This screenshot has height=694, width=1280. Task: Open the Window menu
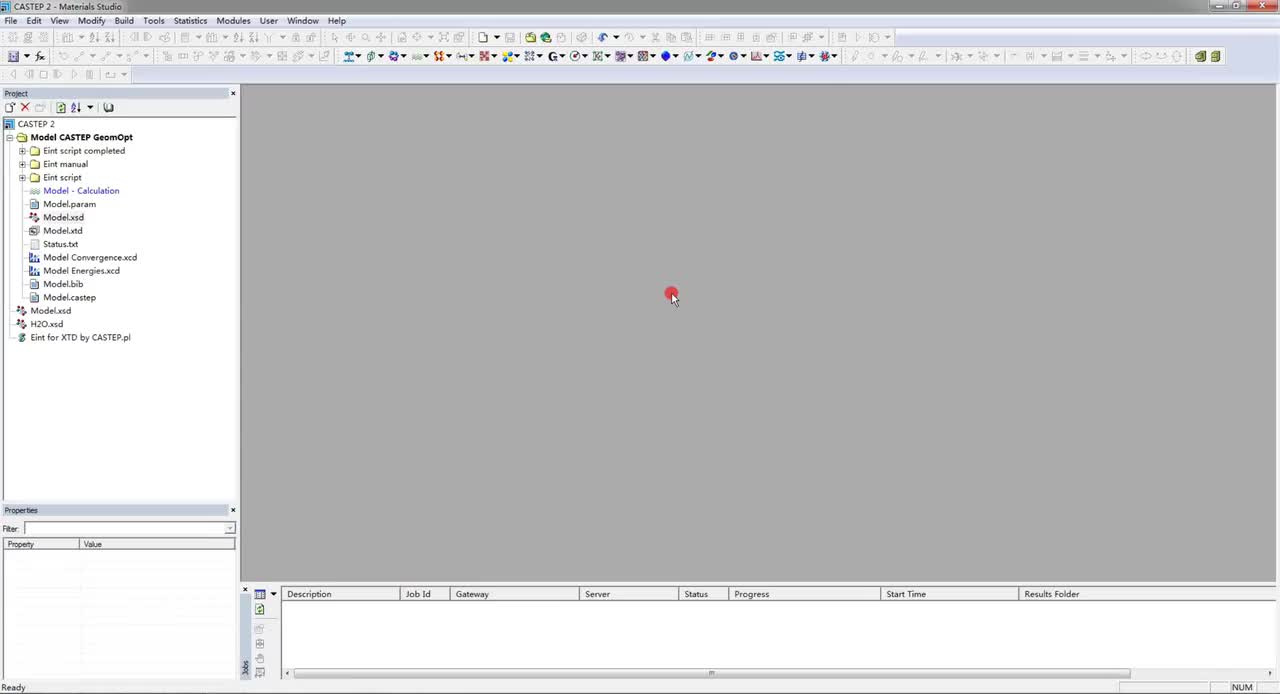pos(303,20)
